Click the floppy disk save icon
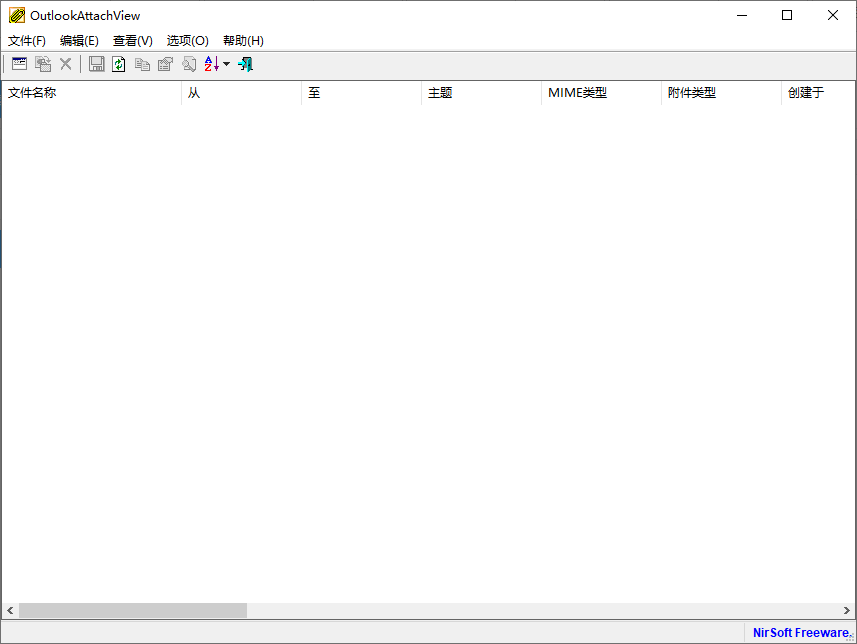The image size is (857, 644). pyautogui.click(x=97, y=64)
